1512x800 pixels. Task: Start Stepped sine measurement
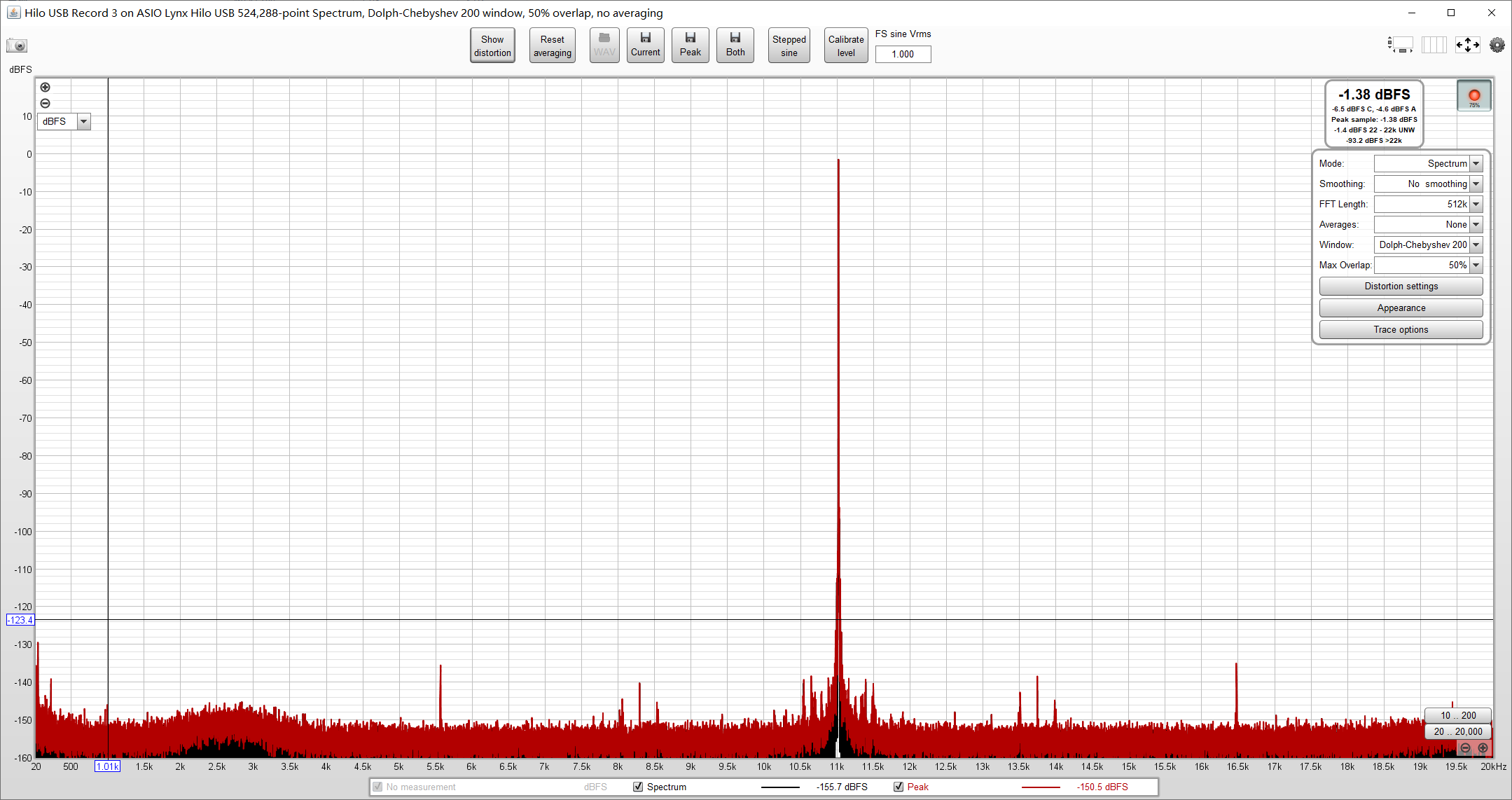(x=789, y=46)
